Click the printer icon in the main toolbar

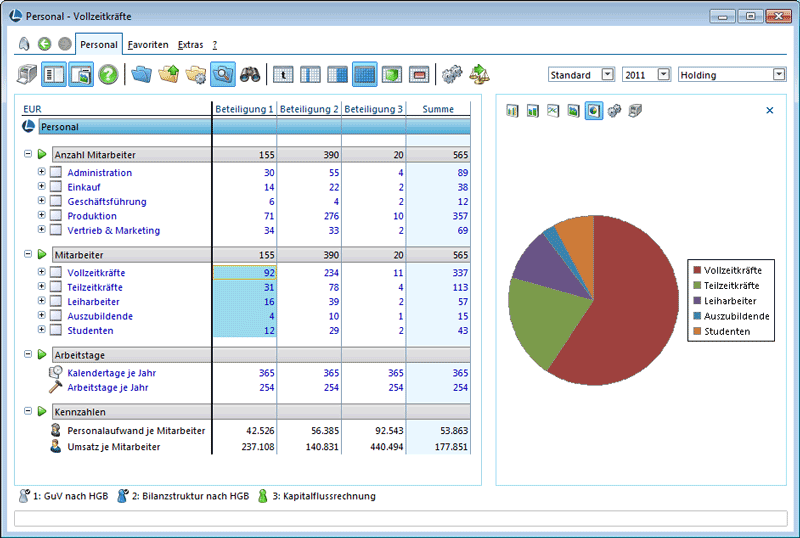[x=27, y=75]
